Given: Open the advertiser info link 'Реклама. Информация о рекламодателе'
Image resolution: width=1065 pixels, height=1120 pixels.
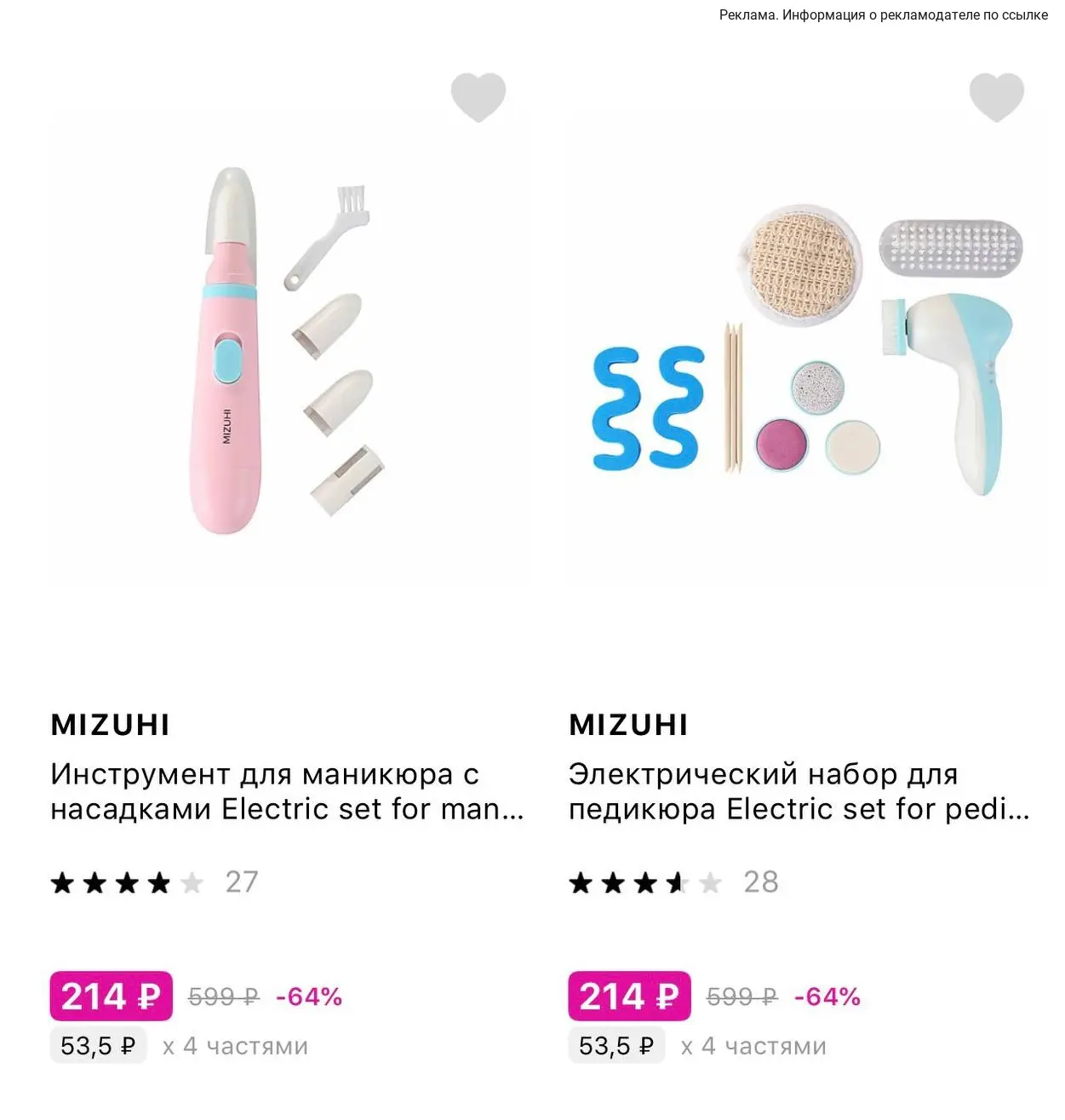Looking at the screenshot, I should [884, 14].
